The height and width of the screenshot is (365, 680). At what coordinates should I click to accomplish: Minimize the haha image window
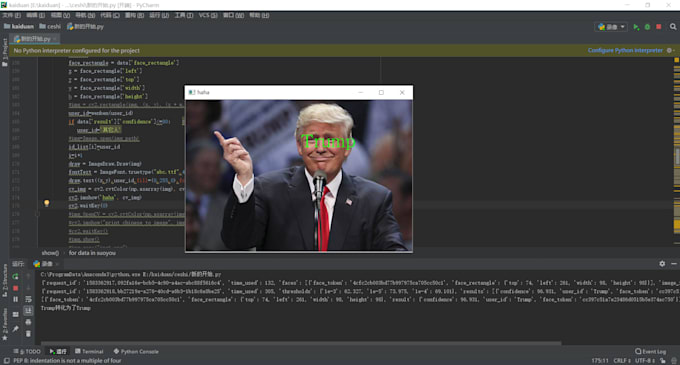coord(360,92)
